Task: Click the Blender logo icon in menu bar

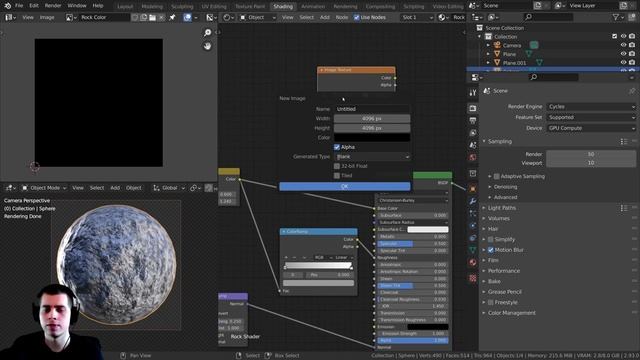Action: [7, 6]
